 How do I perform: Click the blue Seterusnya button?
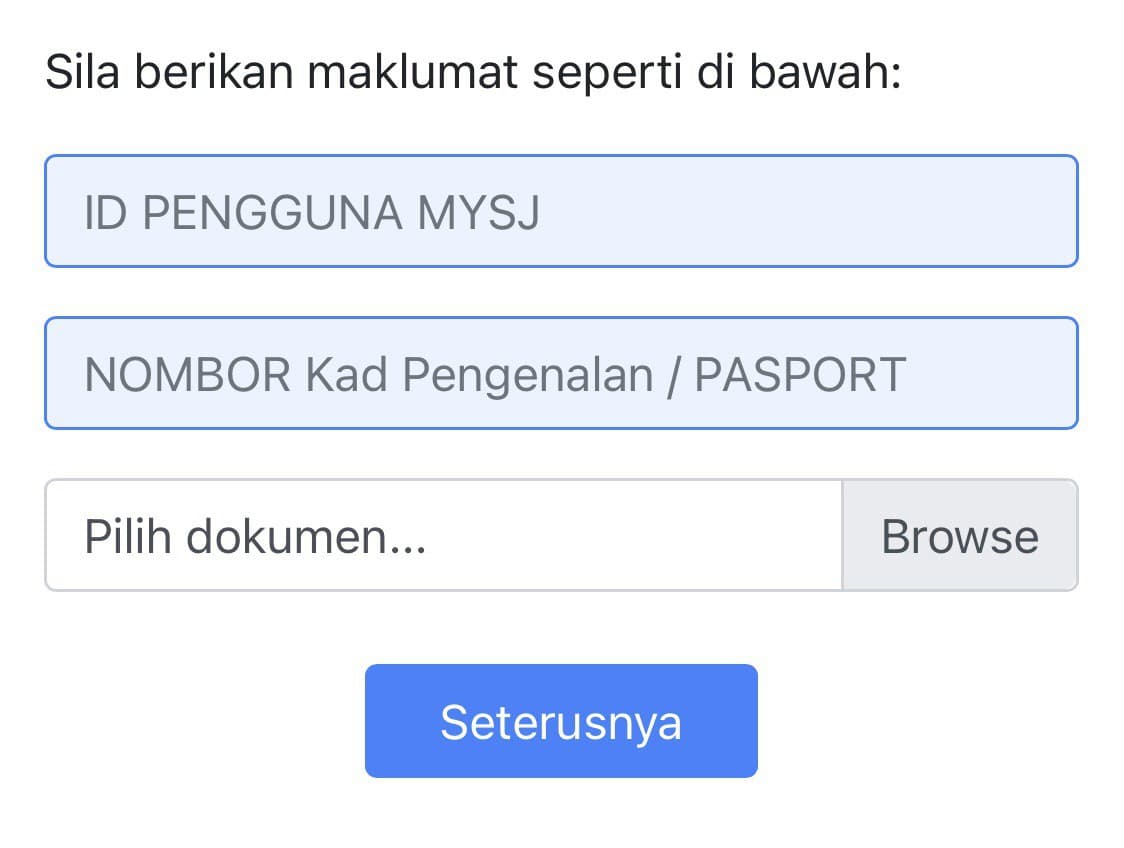point(561,721)
